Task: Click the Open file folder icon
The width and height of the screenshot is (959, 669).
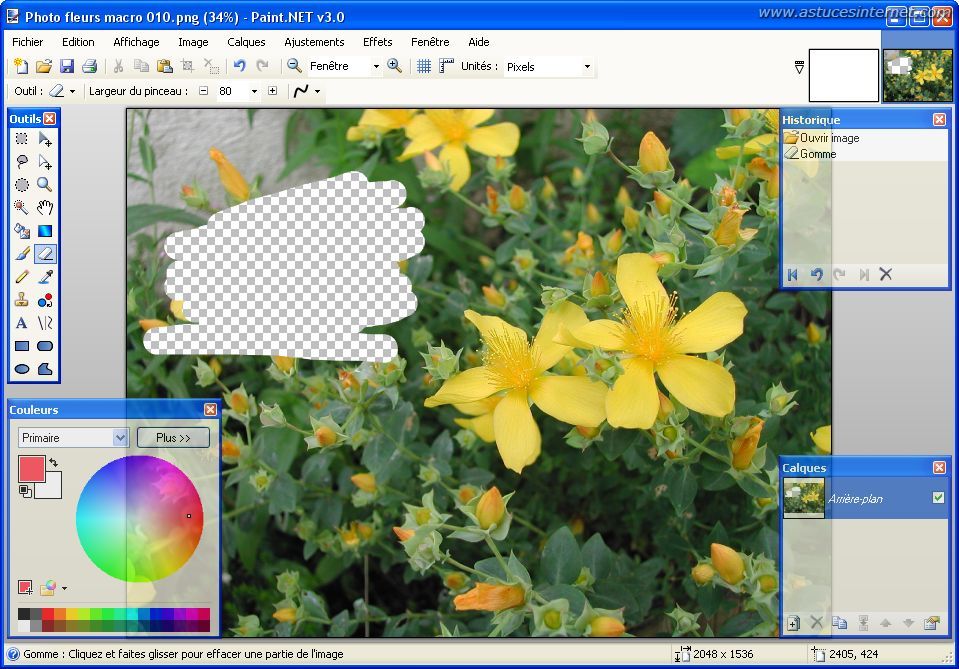Action: click(43, 66)
